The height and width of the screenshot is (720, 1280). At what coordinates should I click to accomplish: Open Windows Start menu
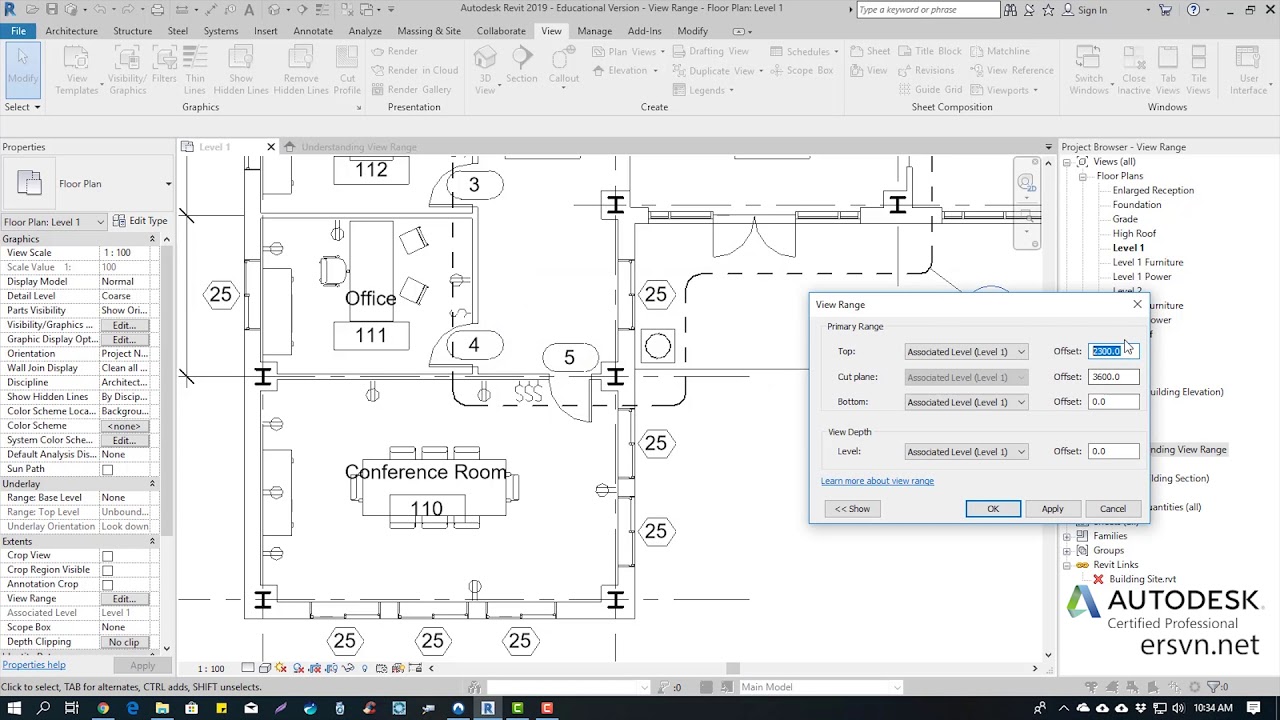click(x=15, y=708)
